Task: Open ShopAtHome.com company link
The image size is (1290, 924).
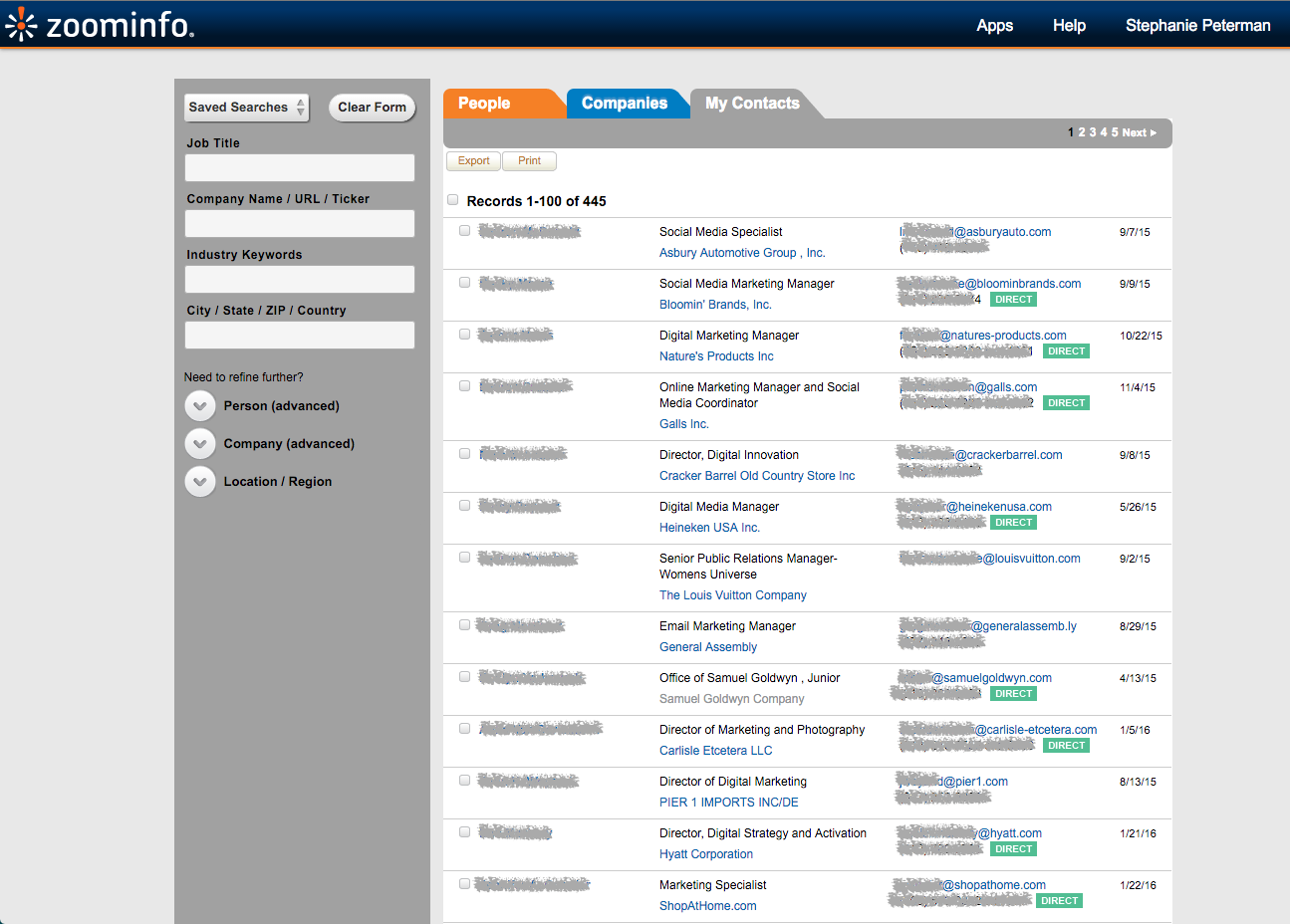Action: click(x=708, y=906)
